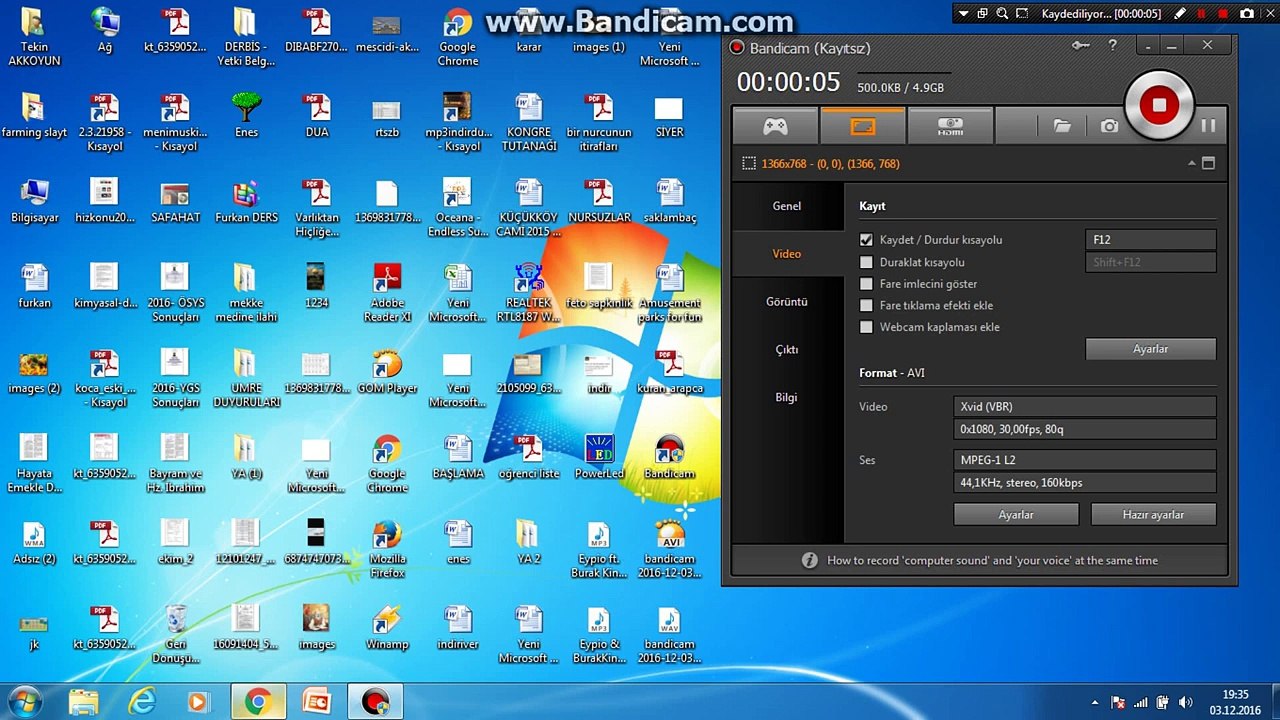Collapse the Bandicam panel with small up arrow
Image resolution: width=1280 pixels, height=720 pixels.
coord(1191,163)
